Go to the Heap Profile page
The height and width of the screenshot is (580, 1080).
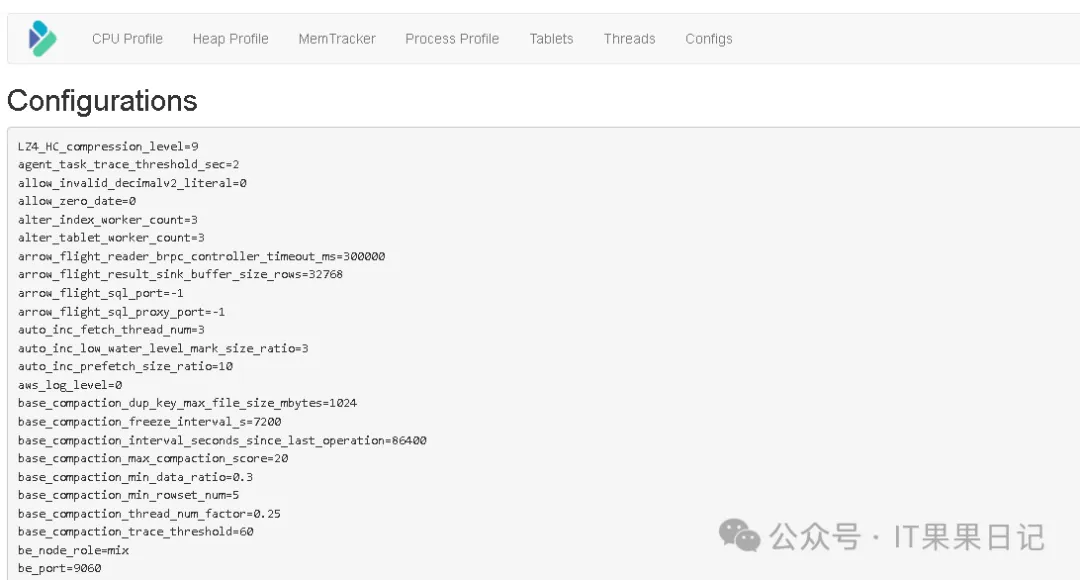click(230, 39)
